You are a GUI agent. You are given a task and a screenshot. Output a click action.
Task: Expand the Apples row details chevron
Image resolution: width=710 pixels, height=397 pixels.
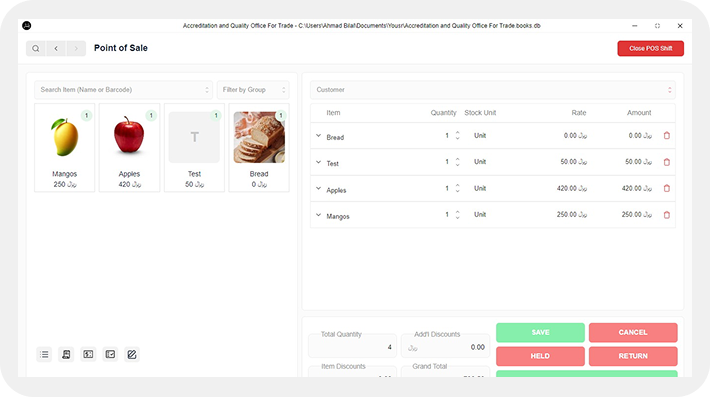click(x=318, y=188)
